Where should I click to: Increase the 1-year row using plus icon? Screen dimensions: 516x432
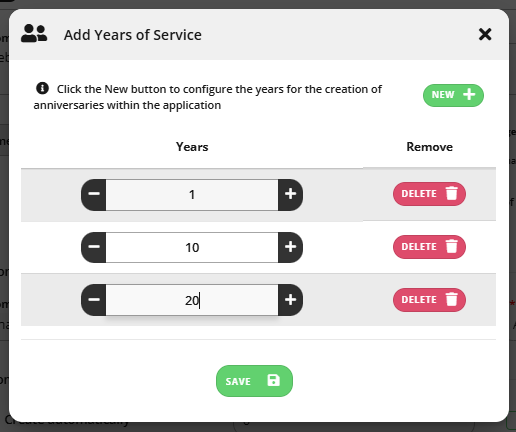pyautogui.click(x=290, y=195)
